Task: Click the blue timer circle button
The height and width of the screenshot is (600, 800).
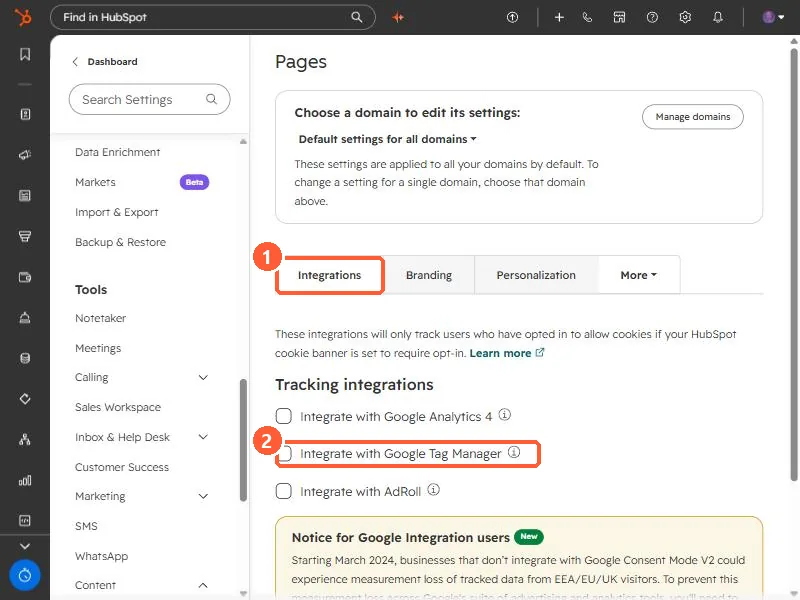Action: tap(25, 576)
